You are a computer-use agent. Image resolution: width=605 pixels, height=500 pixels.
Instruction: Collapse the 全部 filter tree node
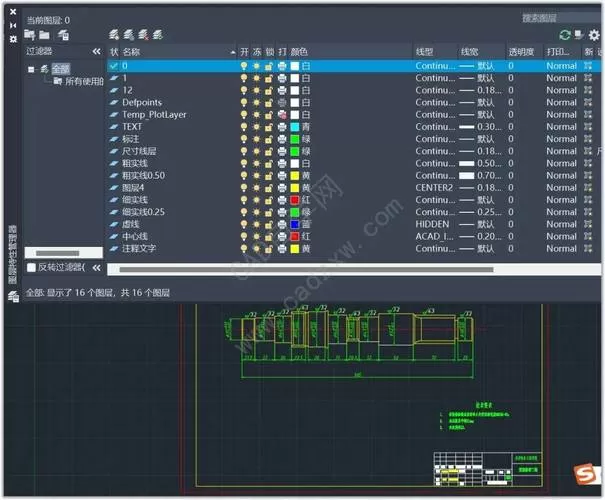click(x=31, y=69)
